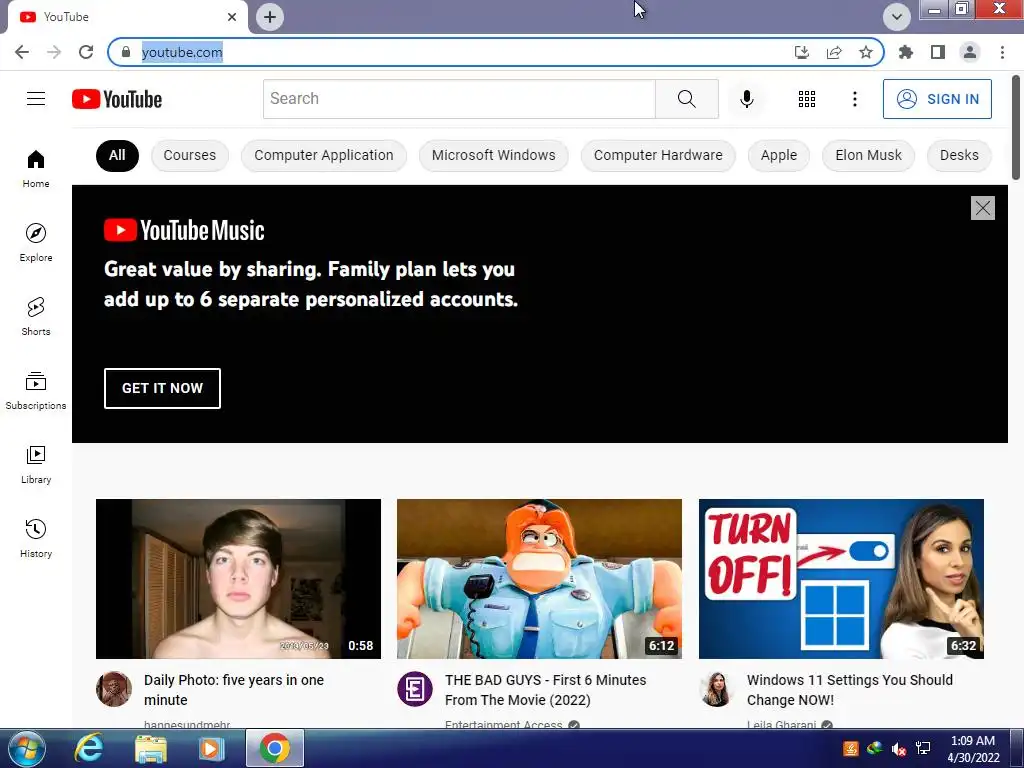Open the Chrome profile avatar
This screenshot has height=768, width=1024.
tap(970, 52)
